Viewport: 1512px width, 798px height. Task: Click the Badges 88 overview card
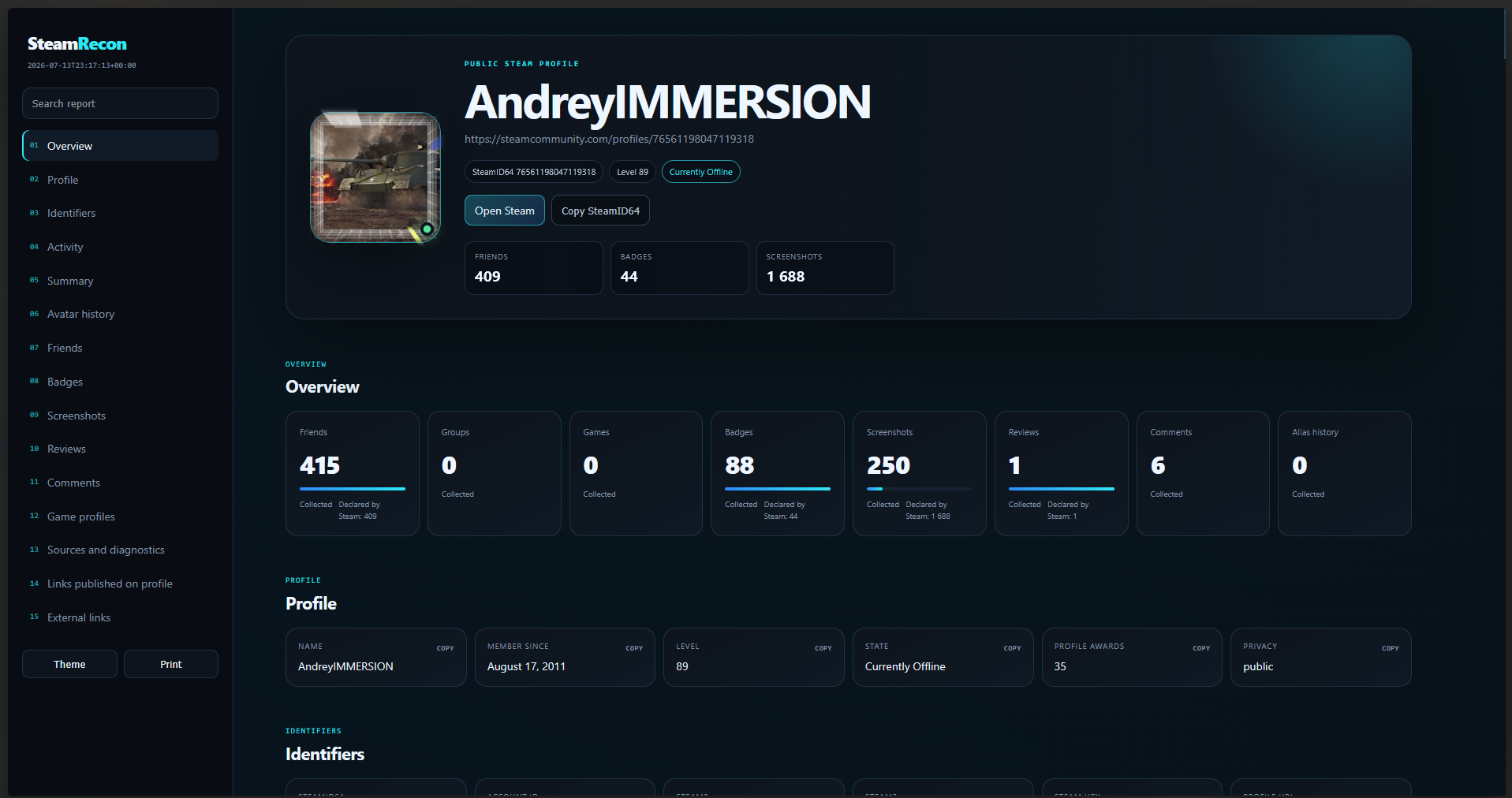tap(778, 473)
